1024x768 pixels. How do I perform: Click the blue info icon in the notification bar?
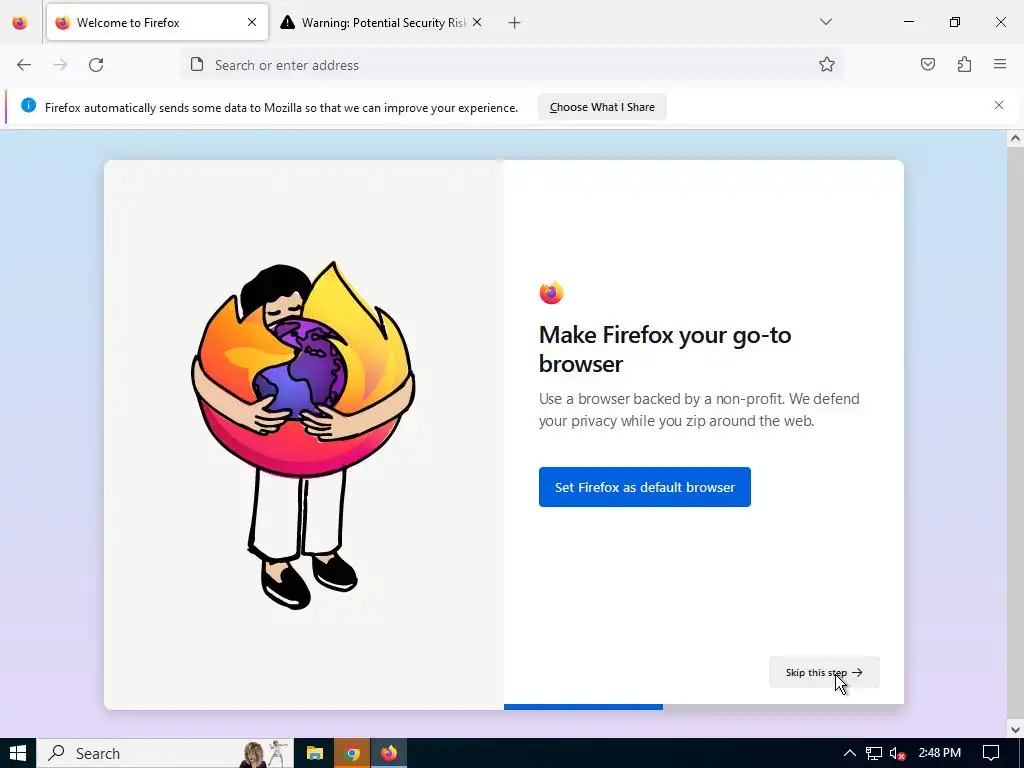(x=28, y=105)
